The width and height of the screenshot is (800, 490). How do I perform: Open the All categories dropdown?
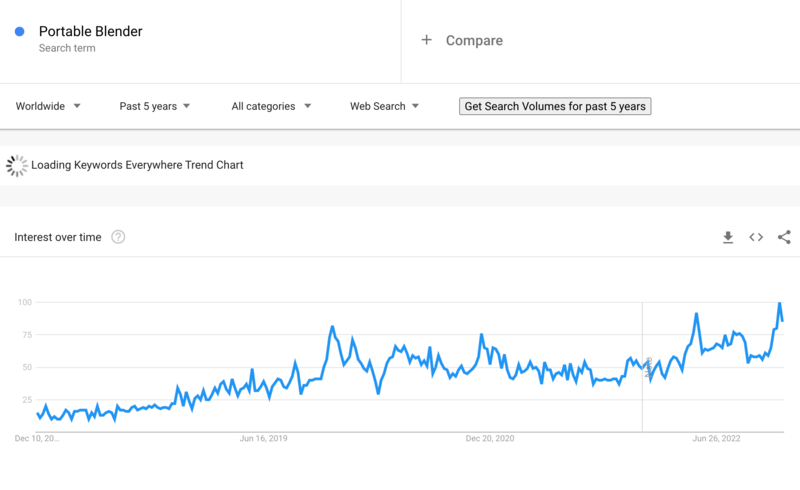point(271,106)
